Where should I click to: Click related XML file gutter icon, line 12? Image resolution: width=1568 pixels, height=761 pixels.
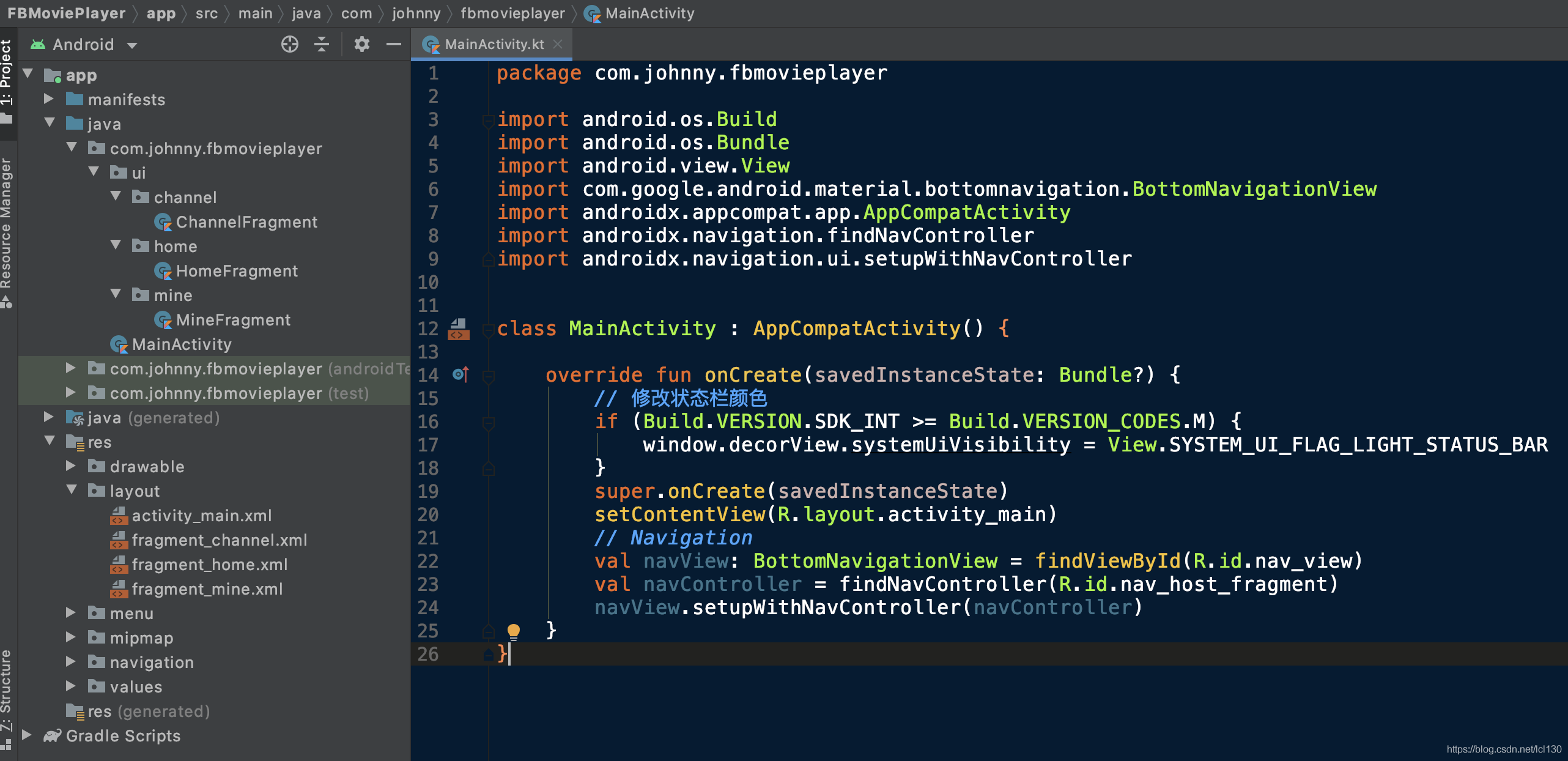tap(459, 329)
